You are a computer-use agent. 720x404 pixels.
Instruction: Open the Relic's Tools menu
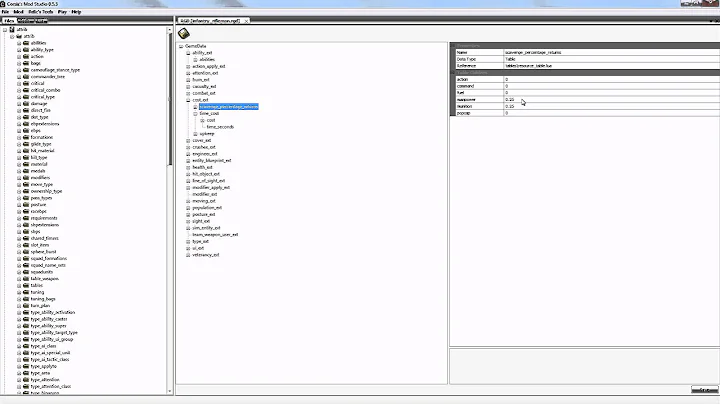pos(41,12)
